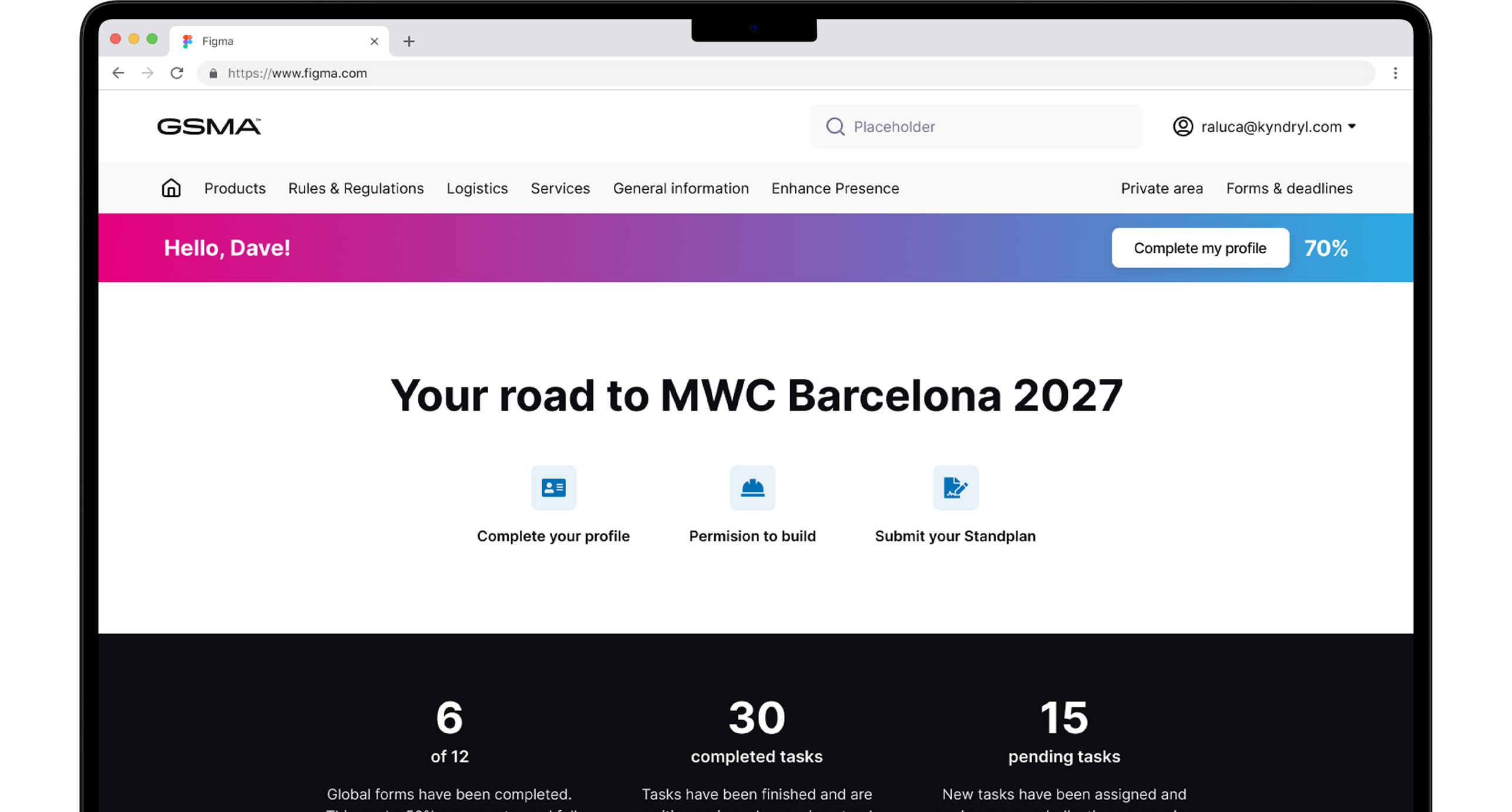Click the search magnifier icon
This screenshot has height=812, width=1512.
click(x=835, y=126)
